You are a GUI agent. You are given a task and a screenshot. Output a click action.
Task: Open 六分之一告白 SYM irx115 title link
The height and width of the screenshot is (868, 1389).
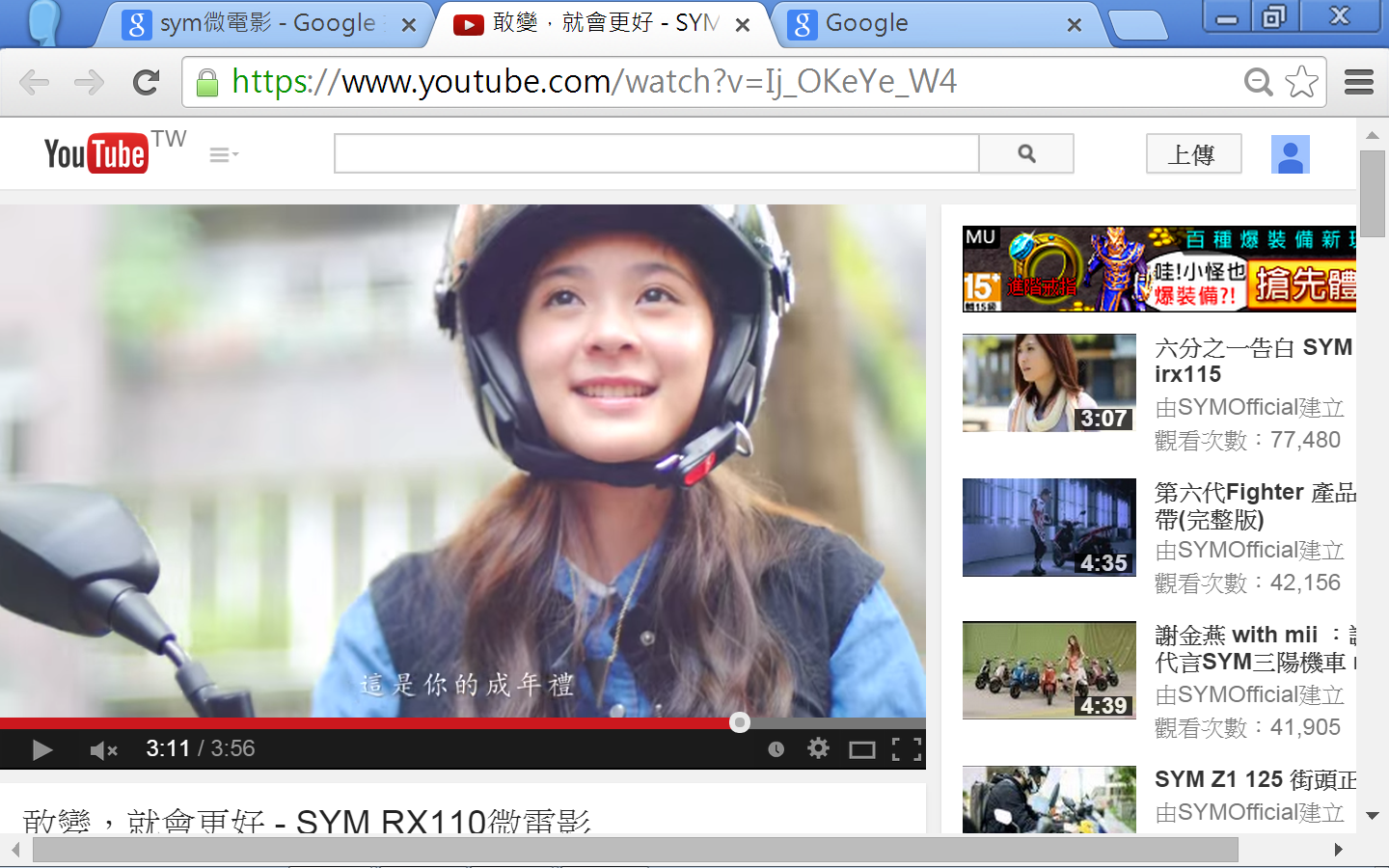point(1255,361)
